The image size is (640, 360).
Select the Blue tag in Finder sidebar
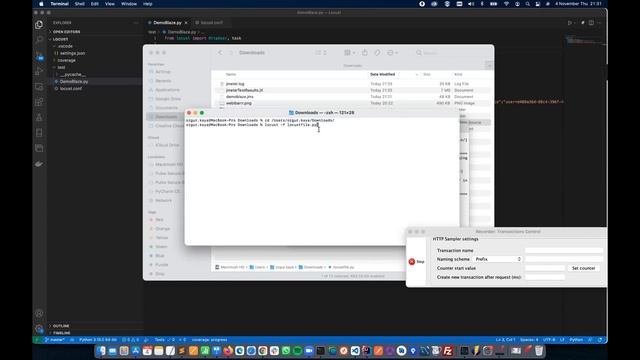tap(160, 256)
